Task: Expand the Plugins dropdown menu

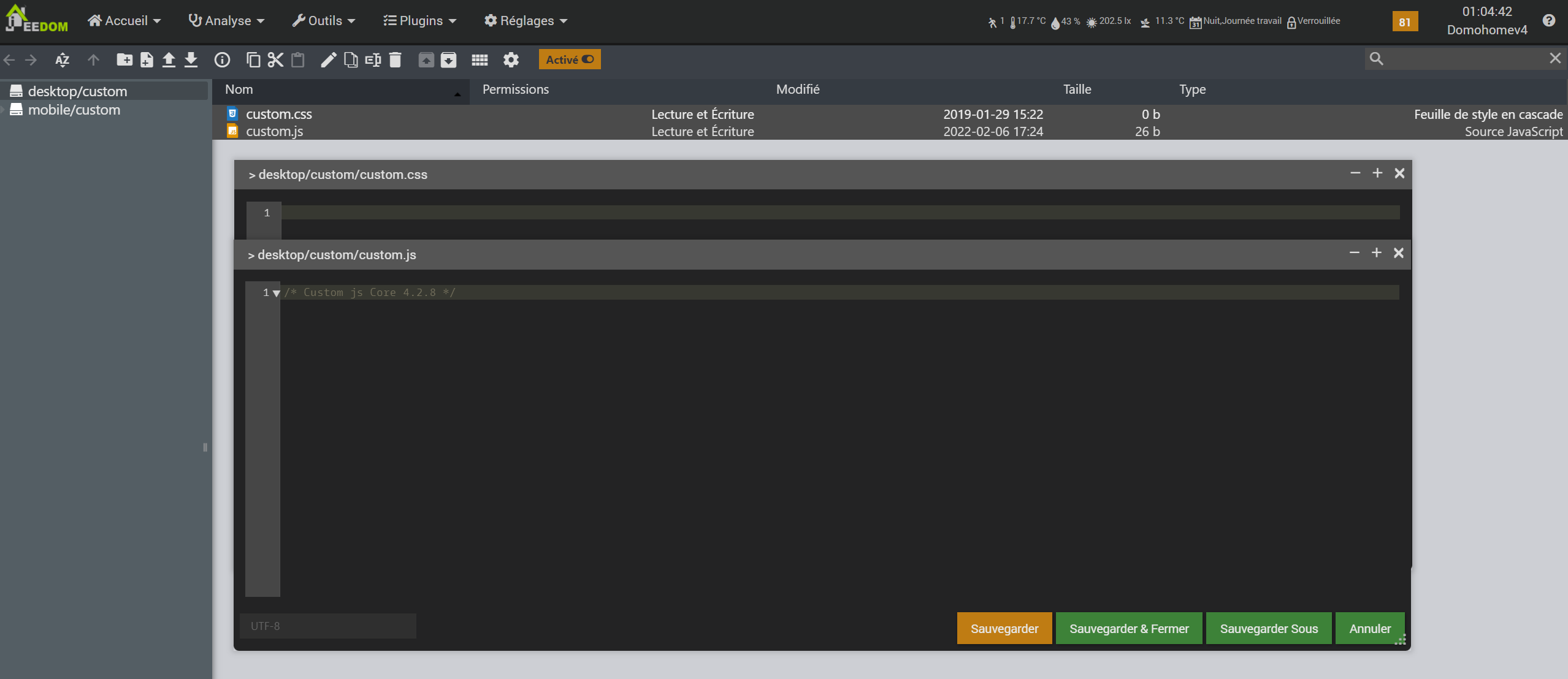Action: click(420, 21)
